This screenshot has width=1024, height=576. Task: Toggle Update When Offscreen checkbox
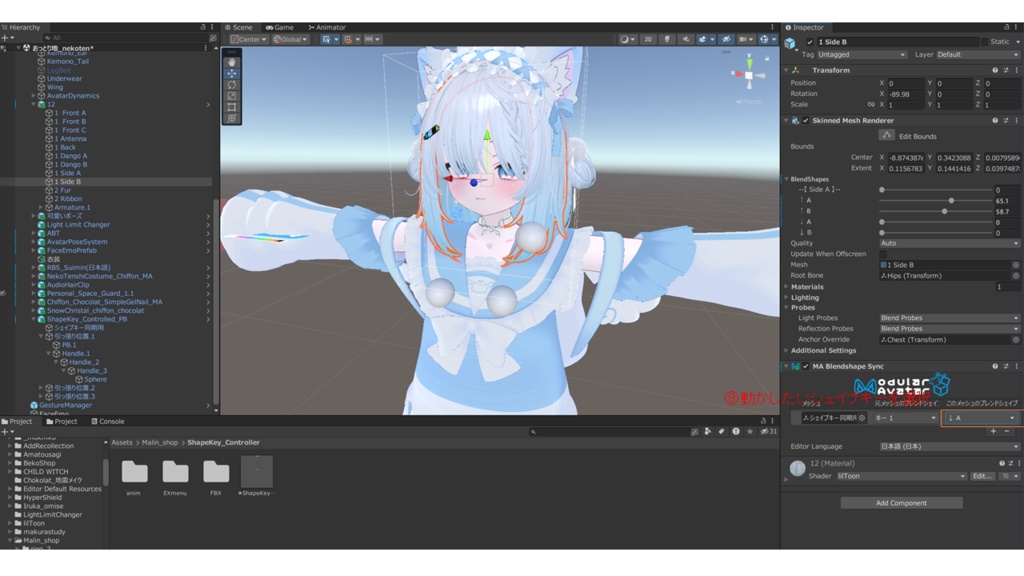click(x=883, y=254)
